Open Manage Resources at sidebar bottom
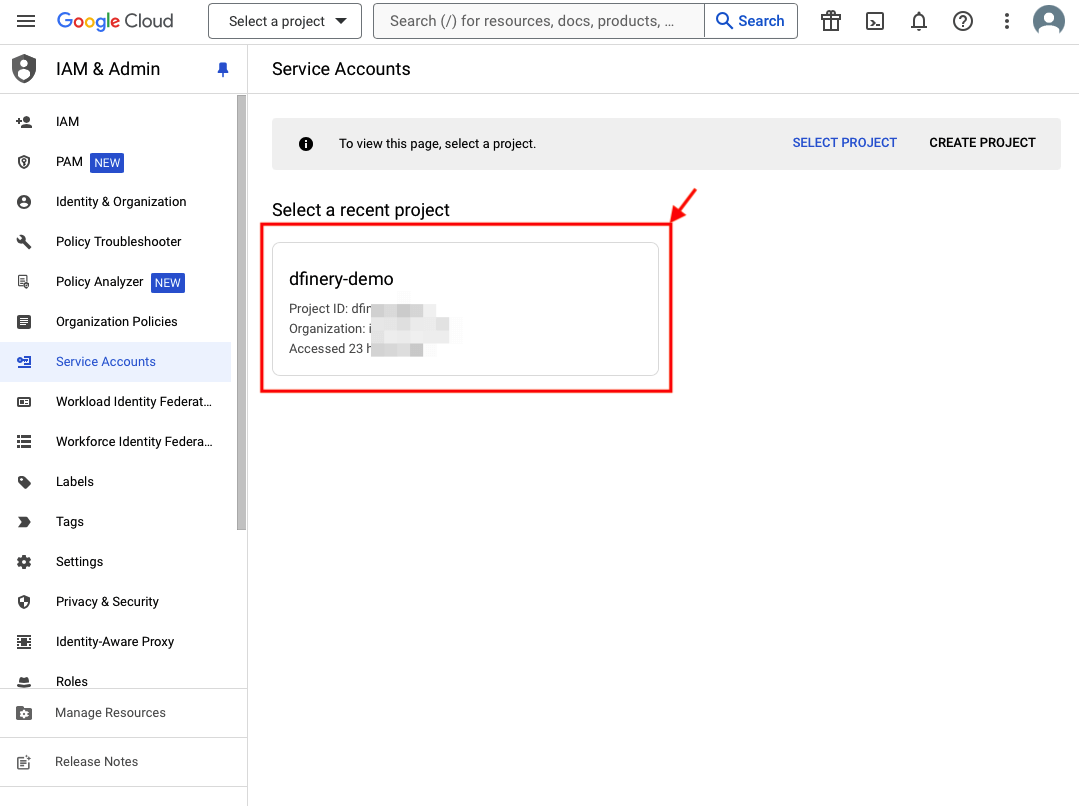Viewport: 1079px width, 806px height. click(110, 713)
